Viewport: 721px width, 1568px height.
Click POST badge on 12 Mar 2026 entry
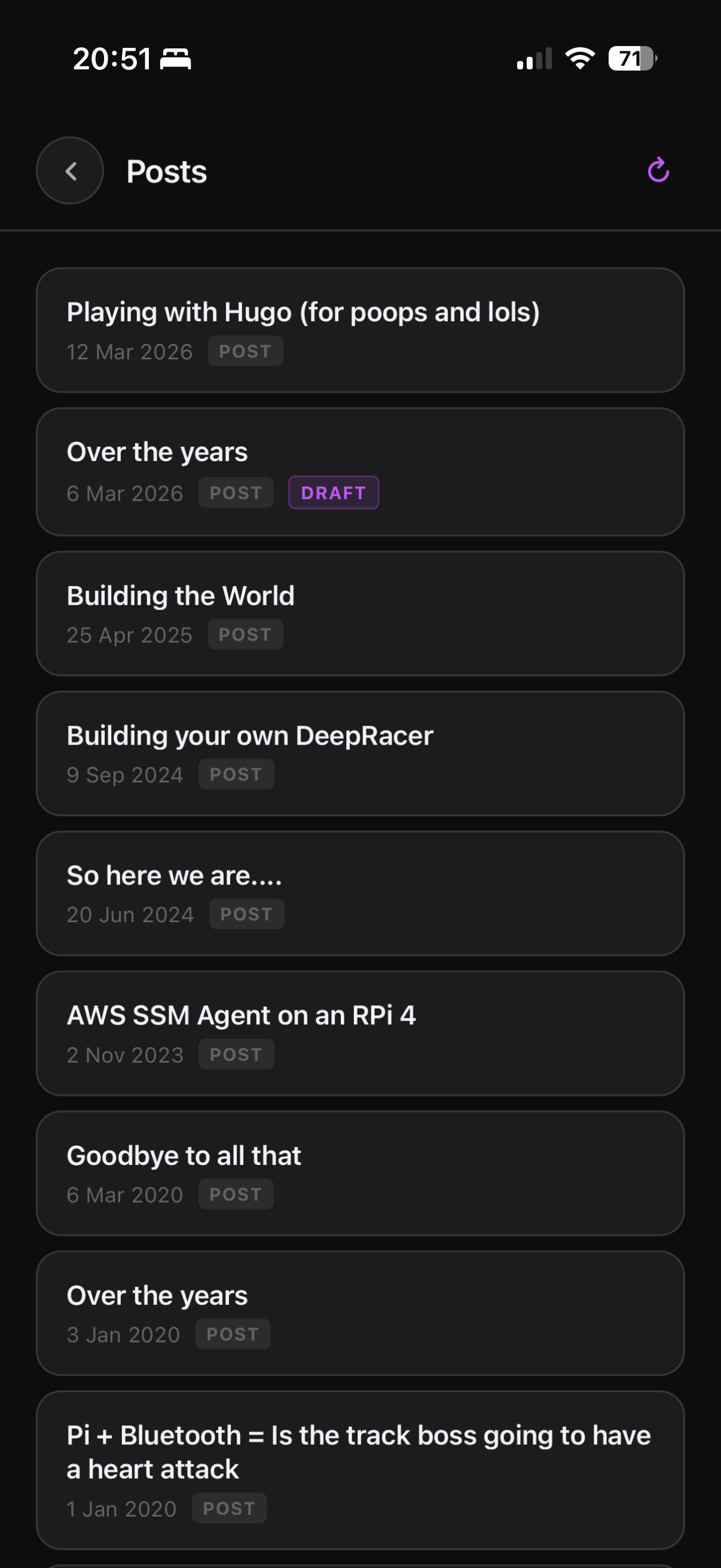245,351
